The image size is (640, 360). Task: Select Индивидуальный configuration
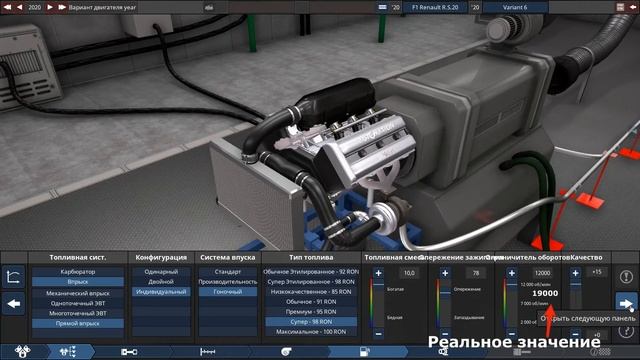[x=161, y=292]
